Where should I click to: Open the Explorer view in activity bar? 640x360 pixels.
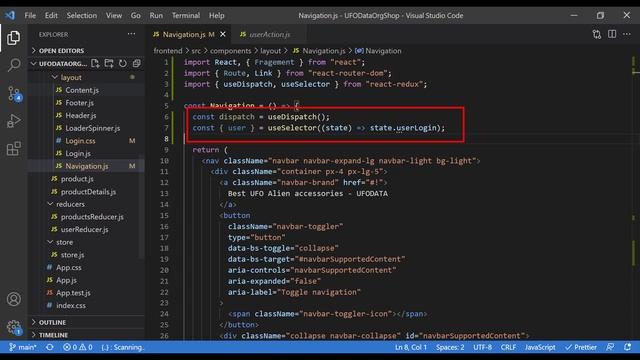(x=13, y=38)
